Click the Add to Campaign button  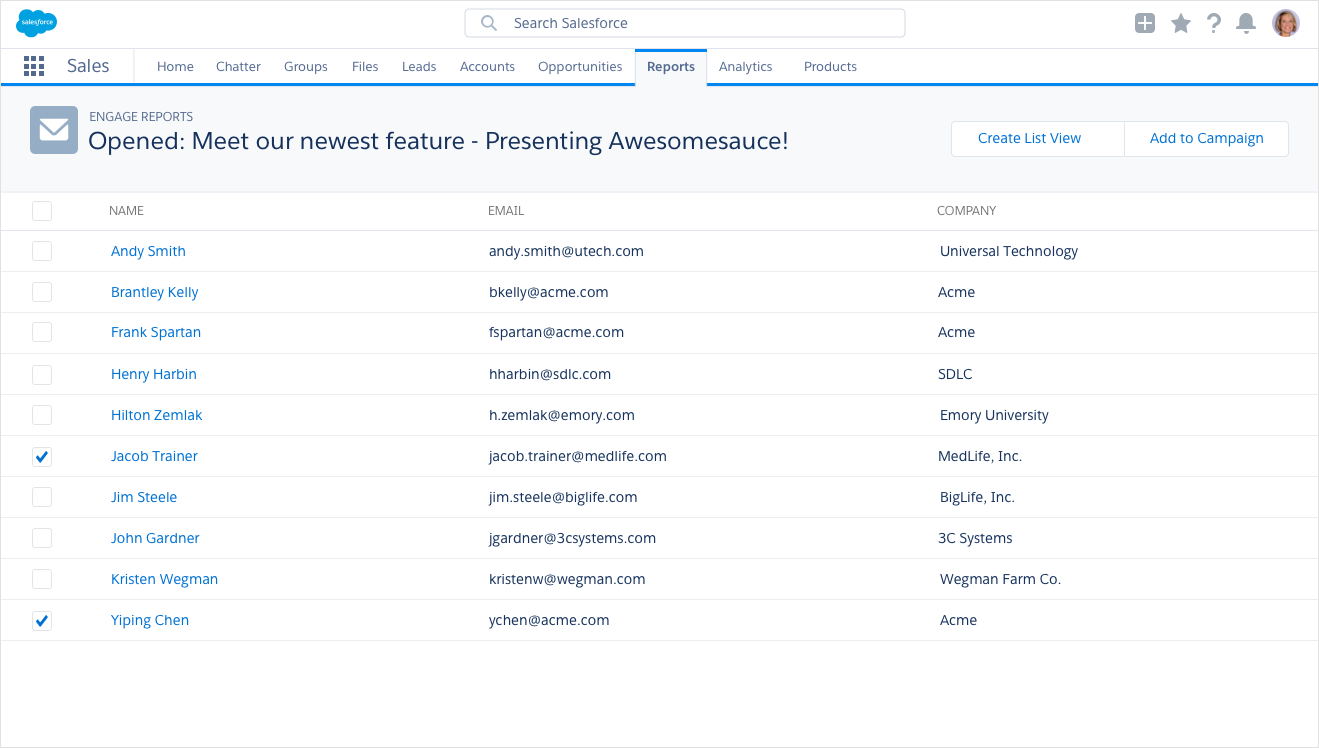pyautogui.click(x=1206, y=139)
